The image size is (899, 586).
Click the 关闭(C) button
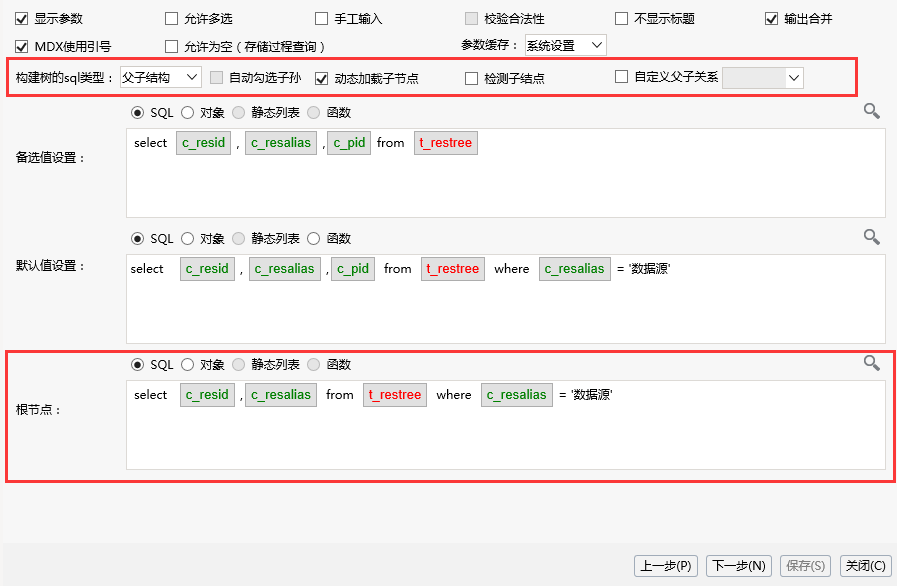(x=866, y=566)
